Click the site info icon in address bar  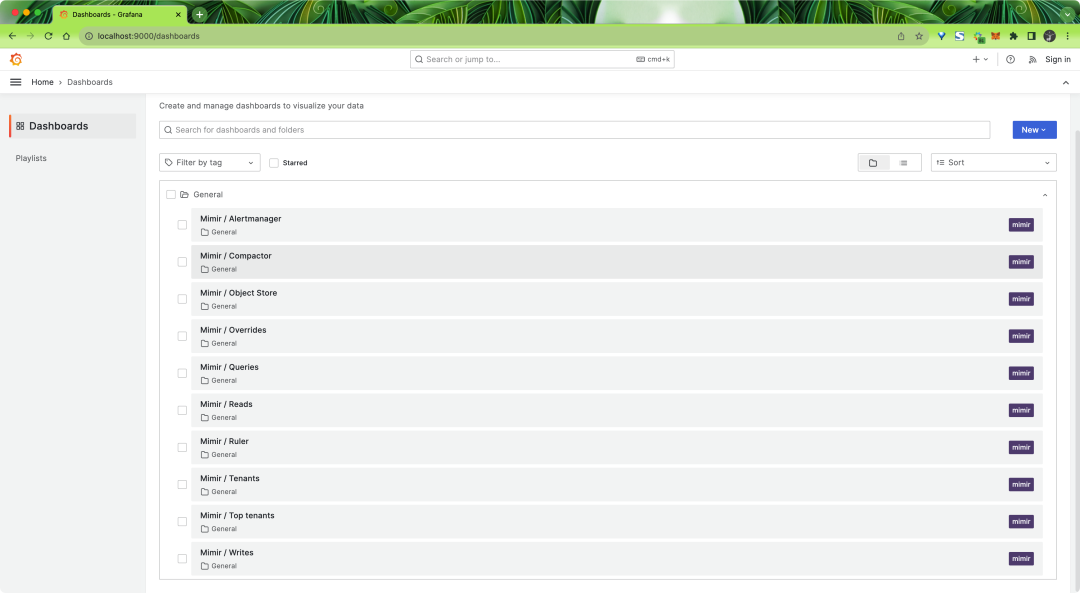pyautogui.click(x=88, y=36)
